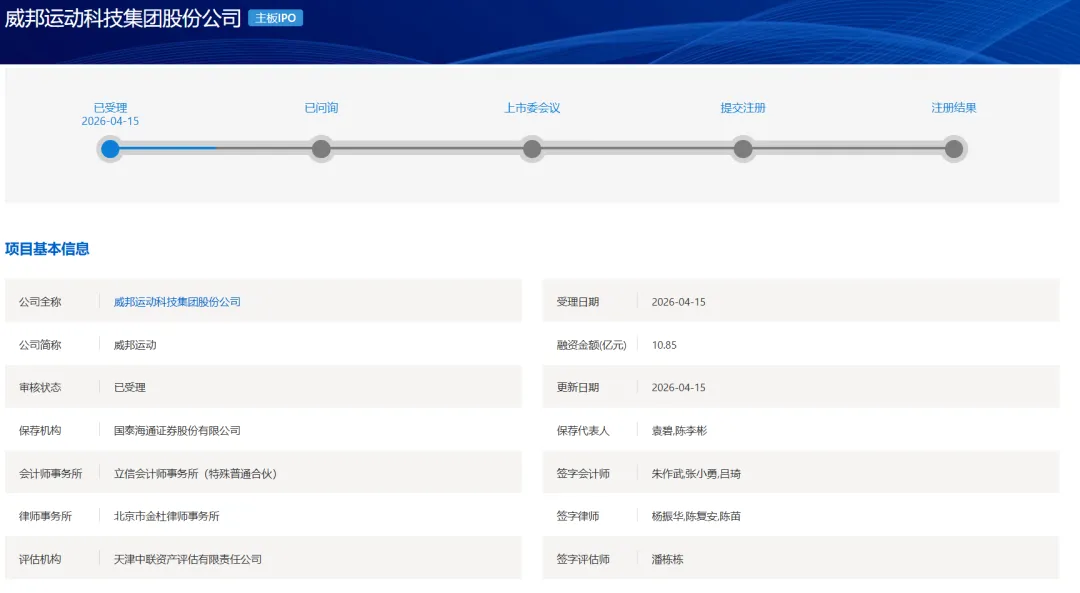Click the 融资金额(亿元) field label

click(x=592, y=345)
